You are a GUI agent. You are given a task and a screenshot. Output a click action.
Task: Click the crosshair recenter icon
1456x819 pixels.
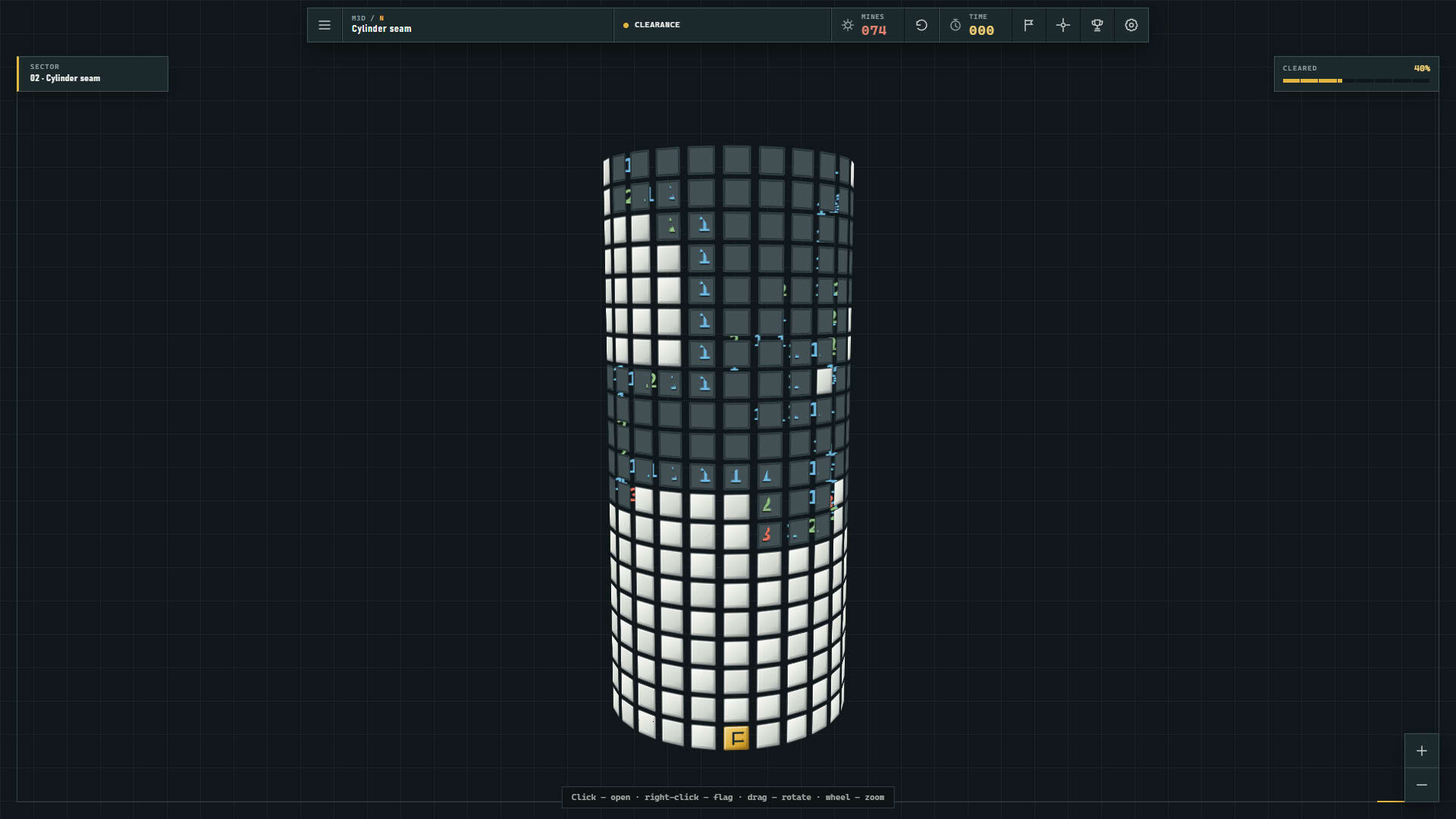[x=1062, y=25]
